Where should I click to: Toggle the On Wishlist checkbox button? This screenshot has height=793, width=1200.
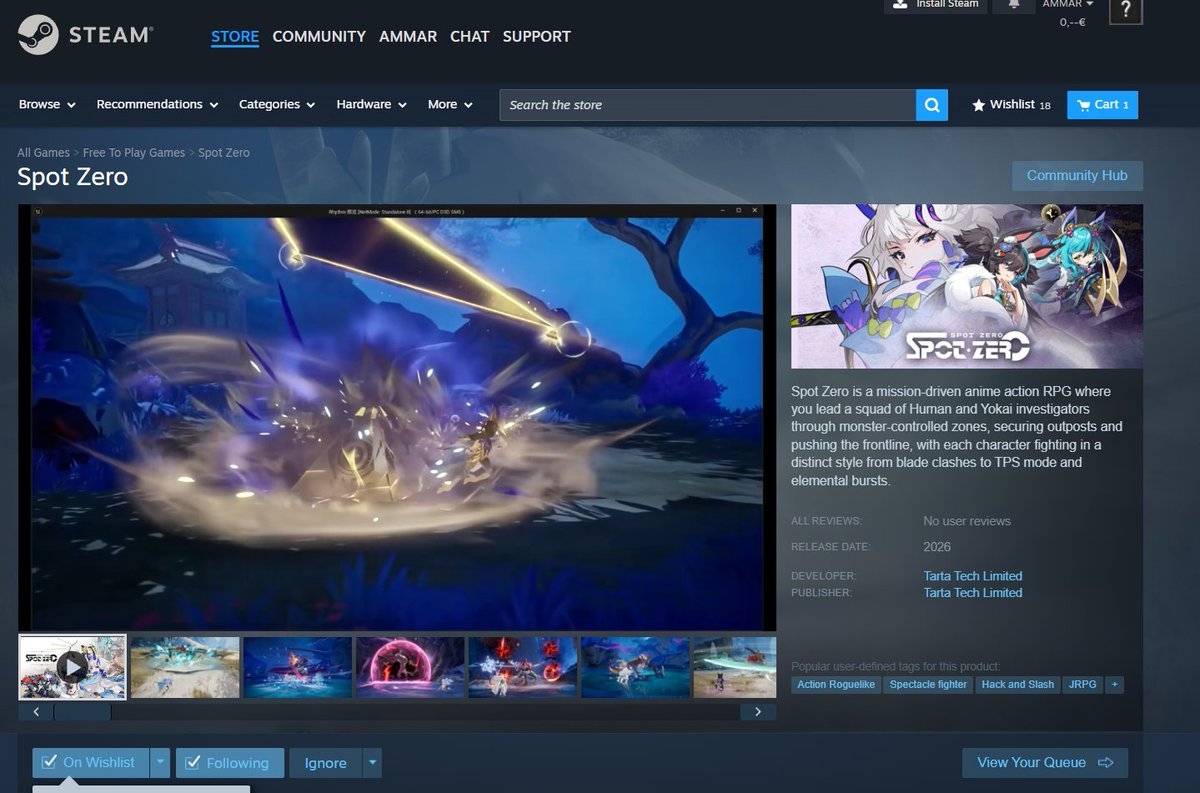click(x=90, y=762)
